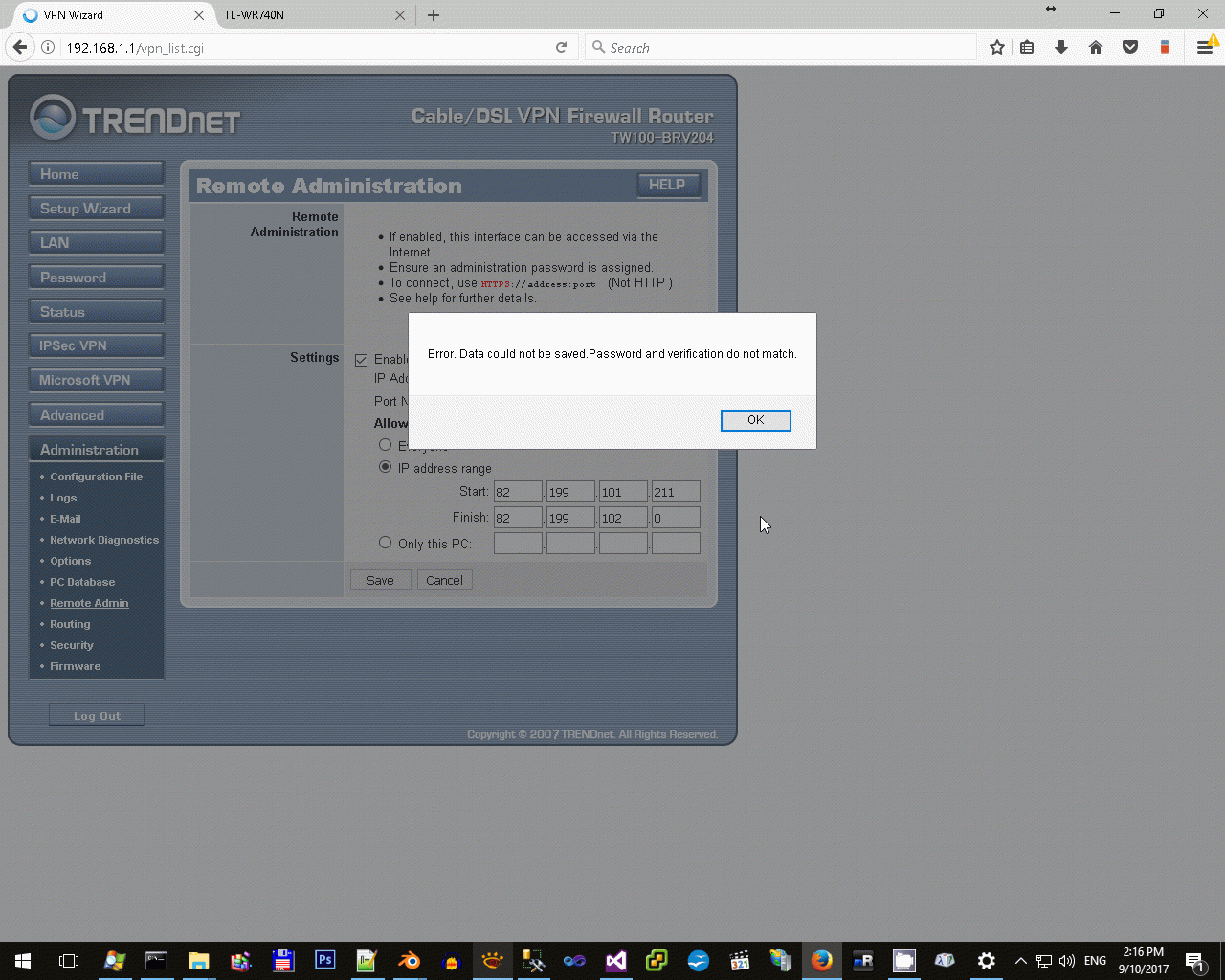Screen dimensions: 1225x980
Task: Click Start IP last octet field 211
Action: click(676, 492)
